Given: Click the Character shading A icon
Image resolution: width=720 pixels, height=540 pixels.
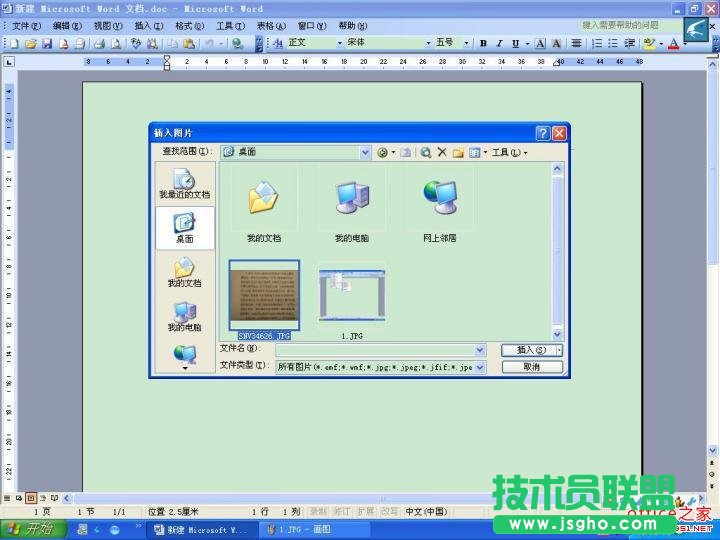Looking at the screenshot, I should pos(556,44).
